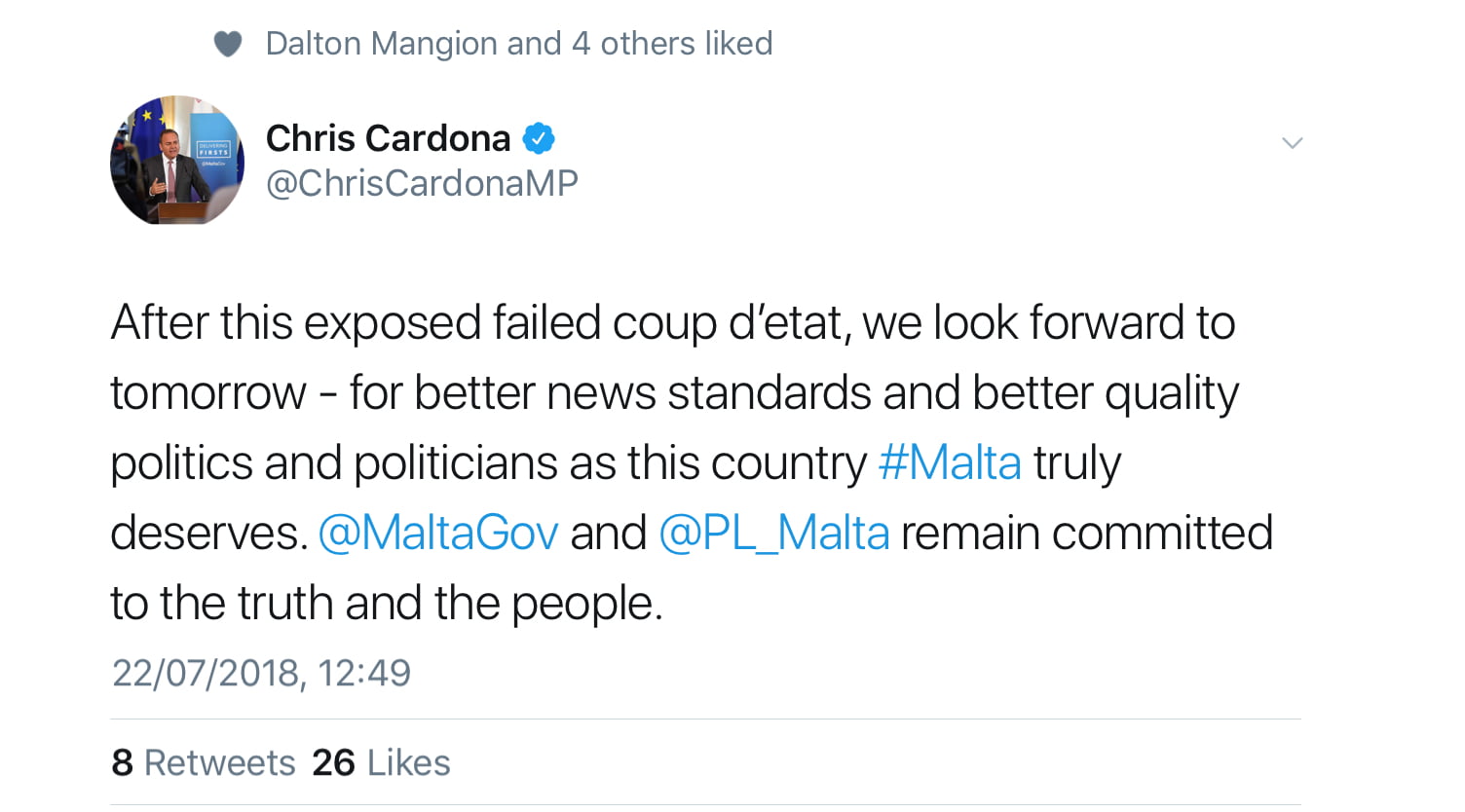The width and height of the screenshot is (1465, 812).
Task: Open the @ChrisCardonaMP handle
Action: 422,183
